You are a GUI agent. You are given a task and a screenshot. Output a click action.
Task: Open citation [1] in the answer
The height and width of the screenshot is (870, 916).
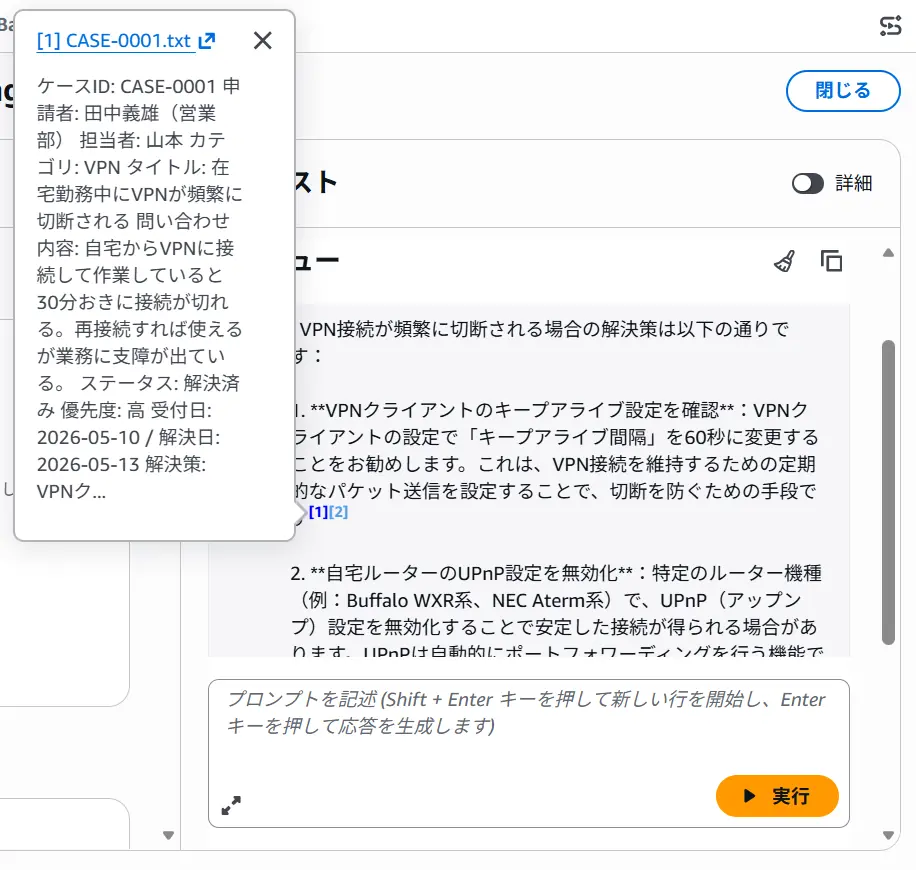[x=318, y=512]
